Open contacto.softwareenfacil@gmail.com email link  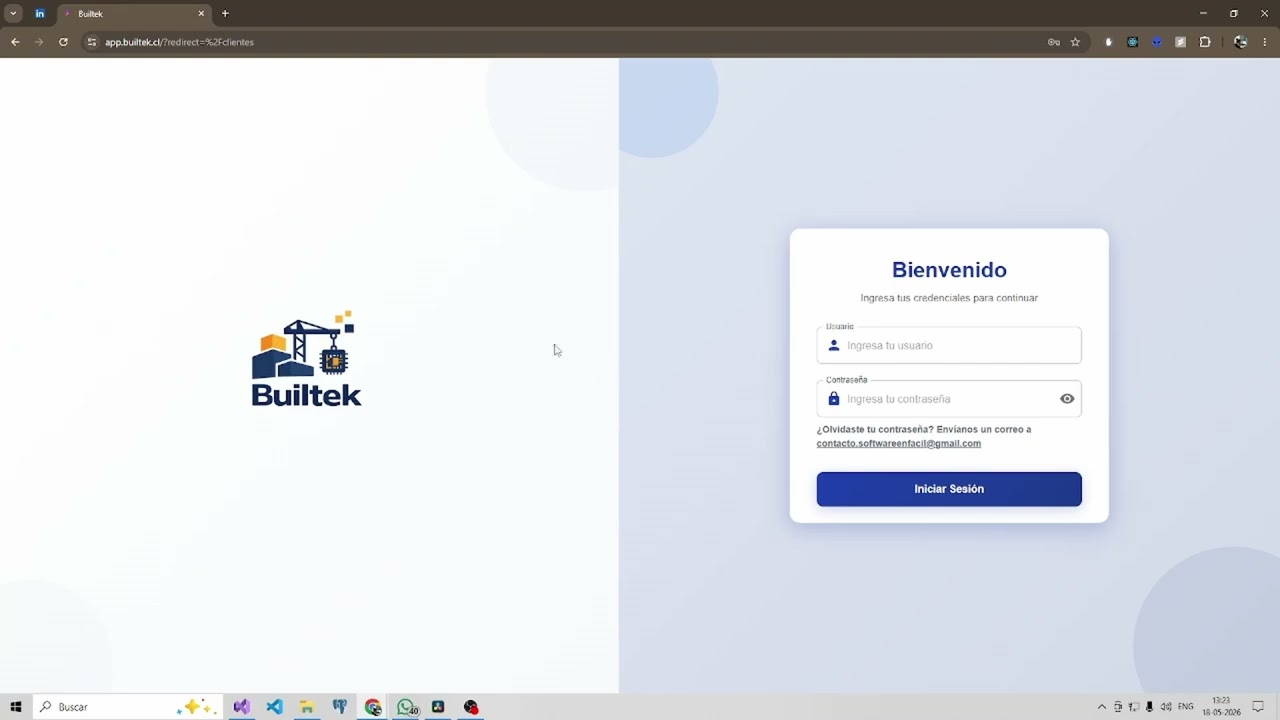[898, 443]
